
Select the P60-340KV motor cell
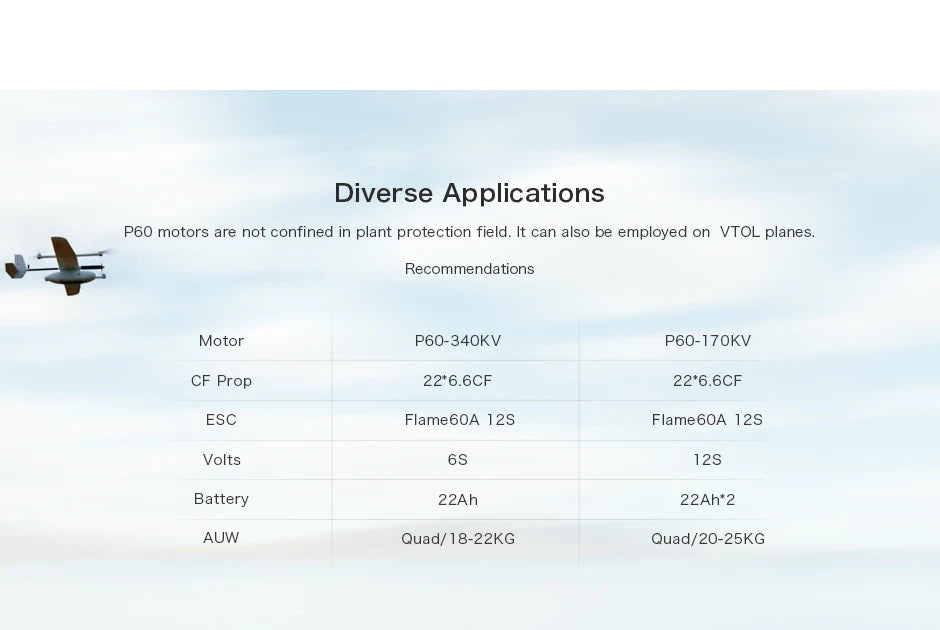(458, 340)
